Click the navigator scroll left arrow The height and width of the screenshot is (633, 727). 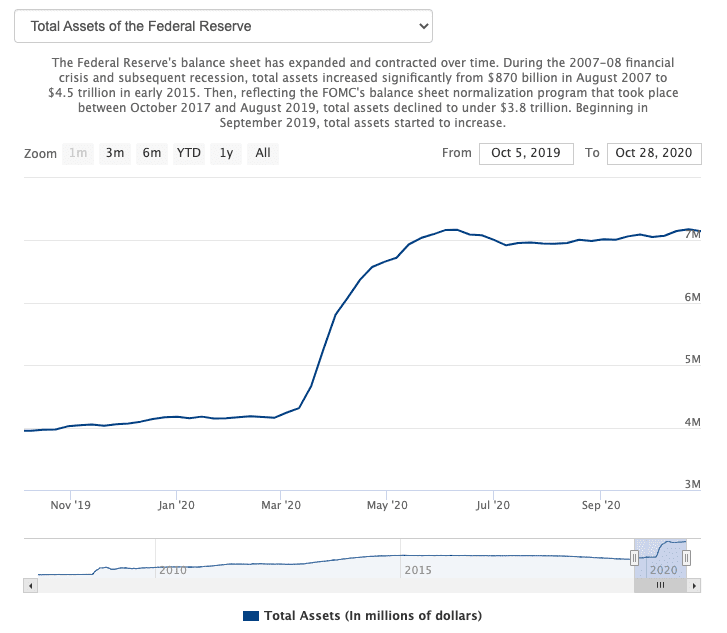click(x=31, y=586)
